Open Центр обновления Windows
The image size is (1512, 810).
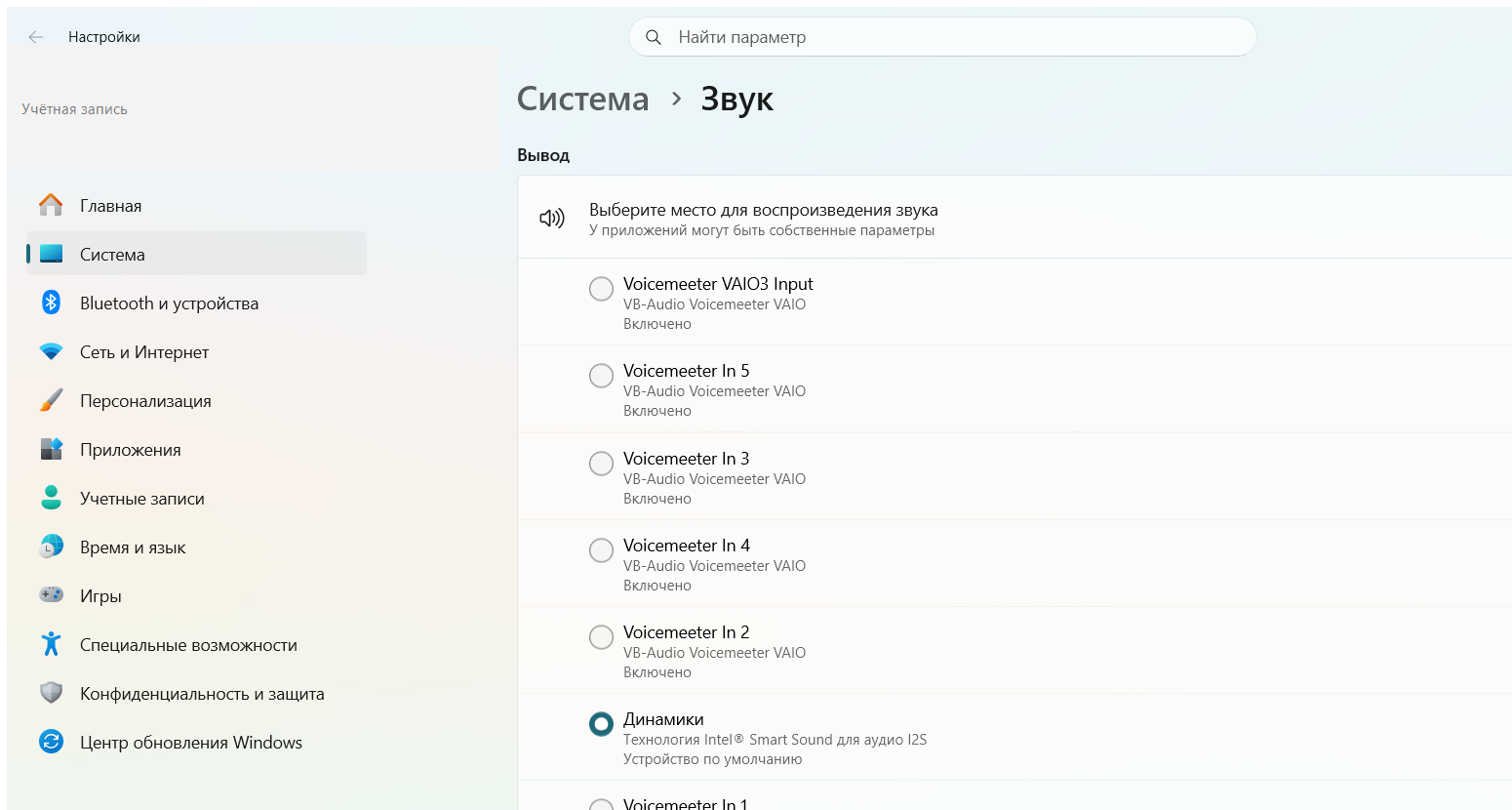point(196,742)
